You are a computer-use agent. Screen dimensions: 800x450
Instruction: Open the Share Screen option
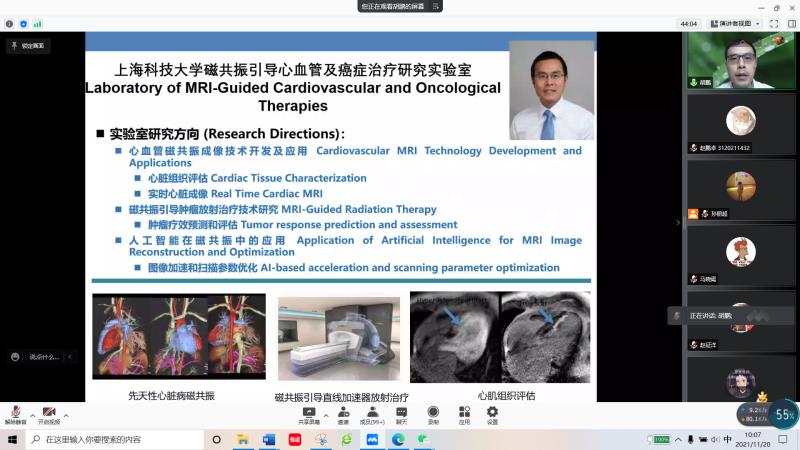[309, 412]
